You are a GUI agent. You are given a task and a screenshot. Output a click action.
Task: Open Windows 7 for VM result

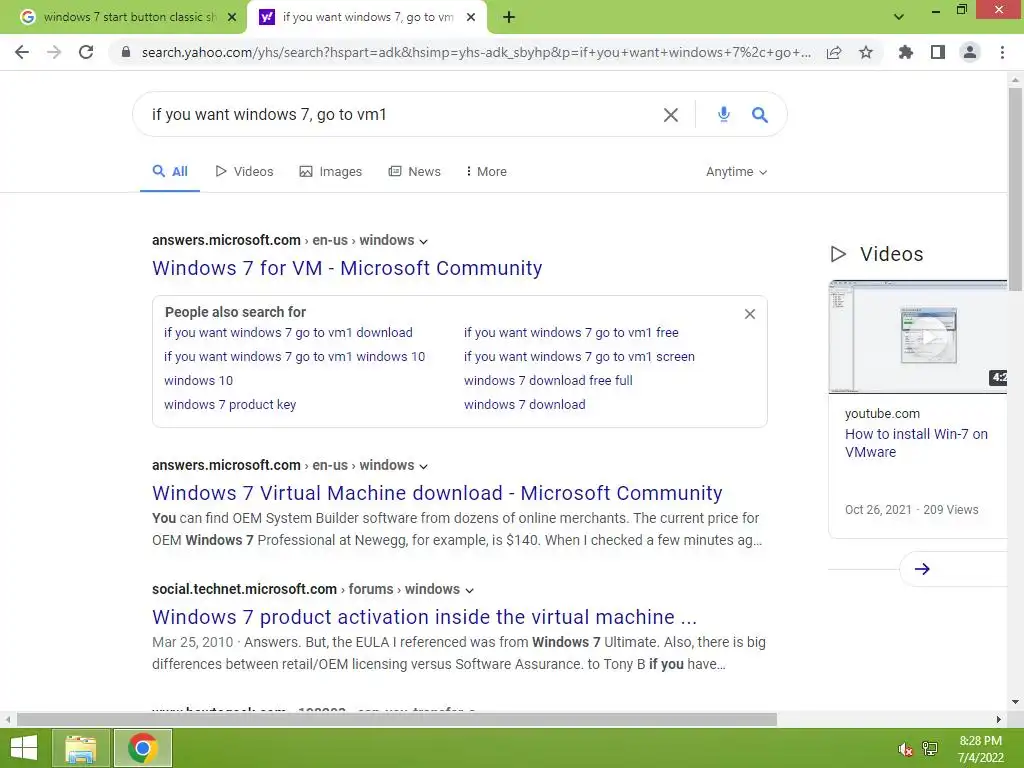tap(347, 268)
